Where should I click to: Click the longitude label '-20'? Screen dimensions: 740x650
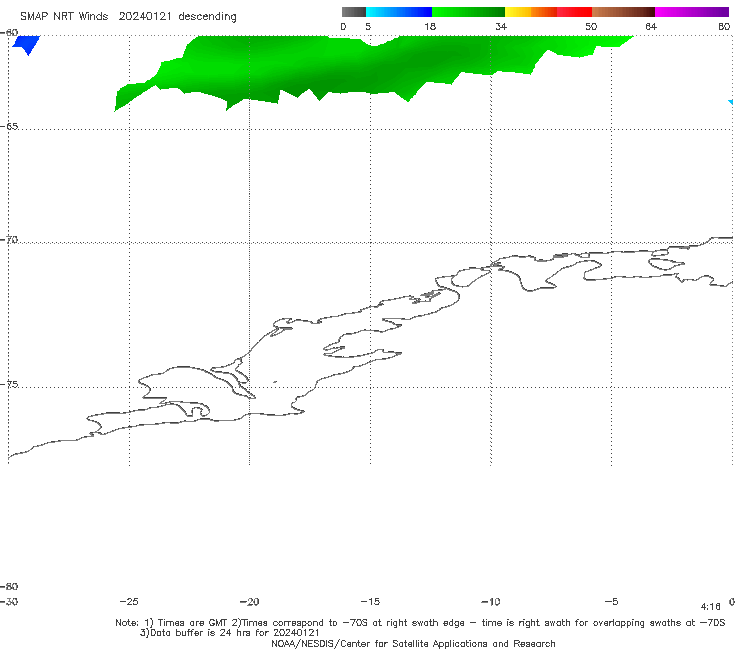pos(249,602)
